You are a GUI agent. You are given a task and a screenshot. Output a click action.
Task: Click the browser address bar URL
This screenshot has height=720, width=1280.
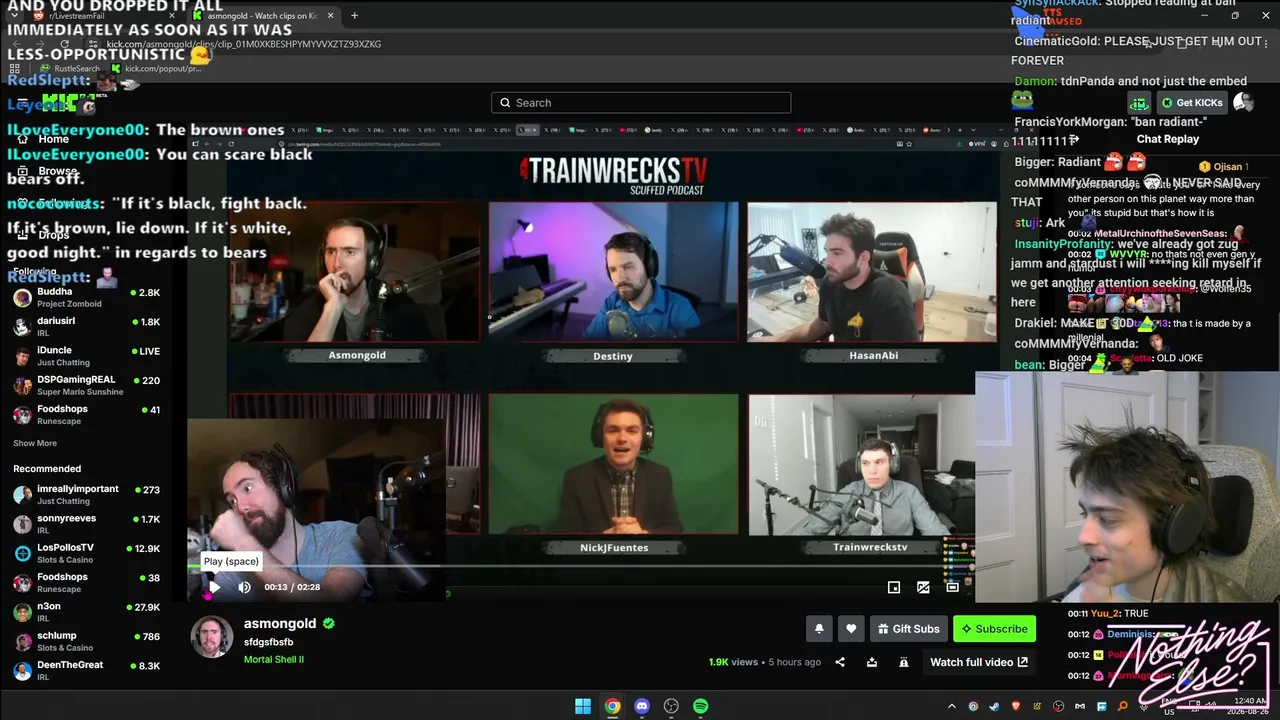(244, 44)
